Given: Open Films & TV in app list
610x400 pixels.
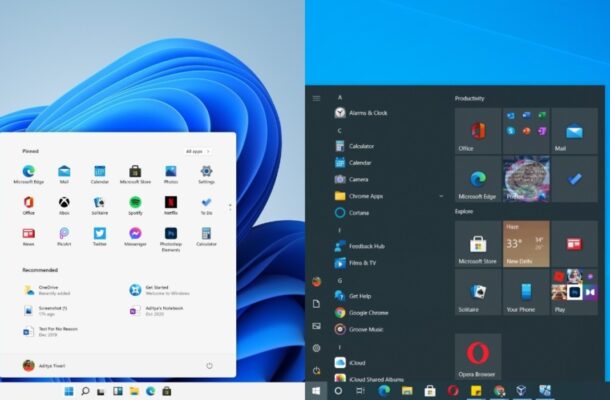Looking at the screenshot, I should point(355,263).
